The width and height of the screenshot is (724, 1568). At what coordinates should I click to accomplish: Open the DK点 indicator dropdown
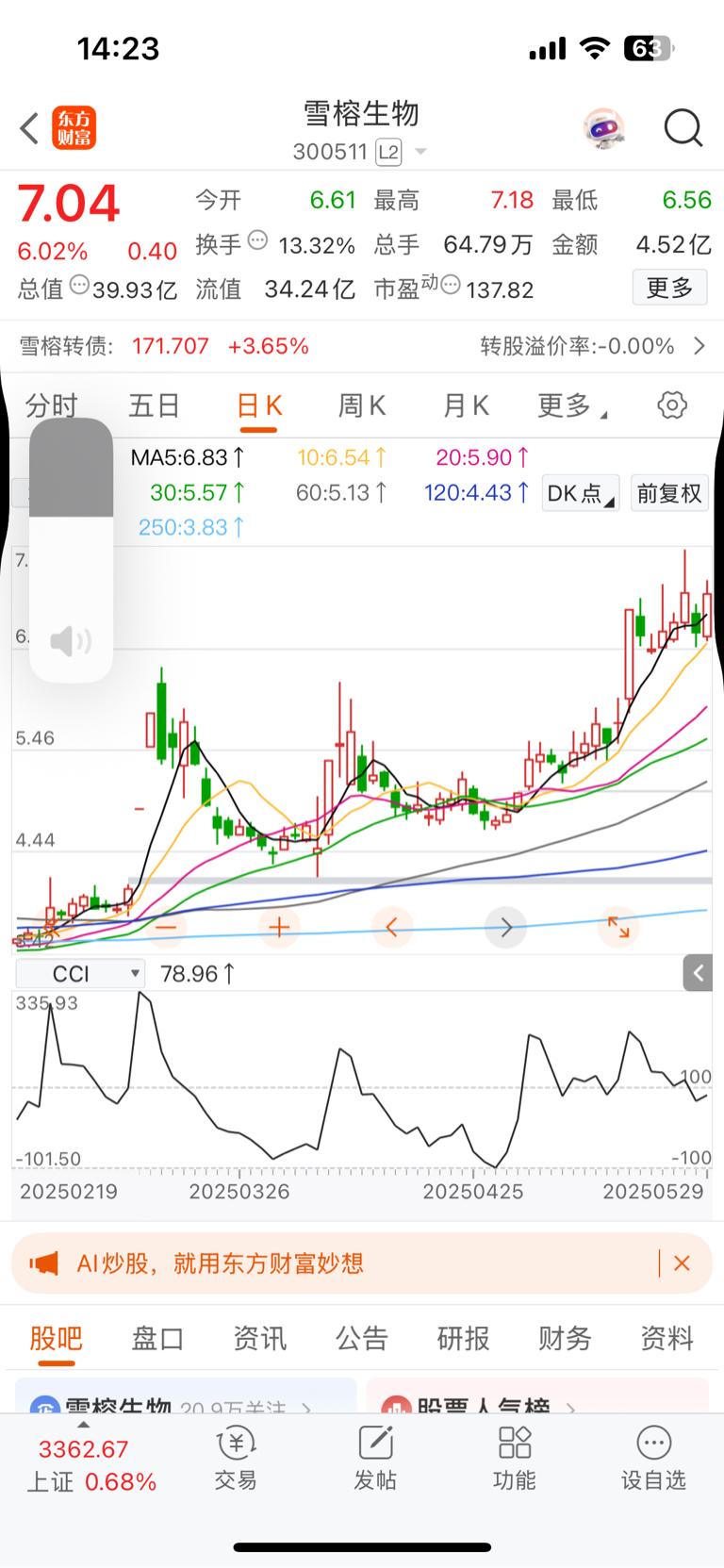(581, 493)
